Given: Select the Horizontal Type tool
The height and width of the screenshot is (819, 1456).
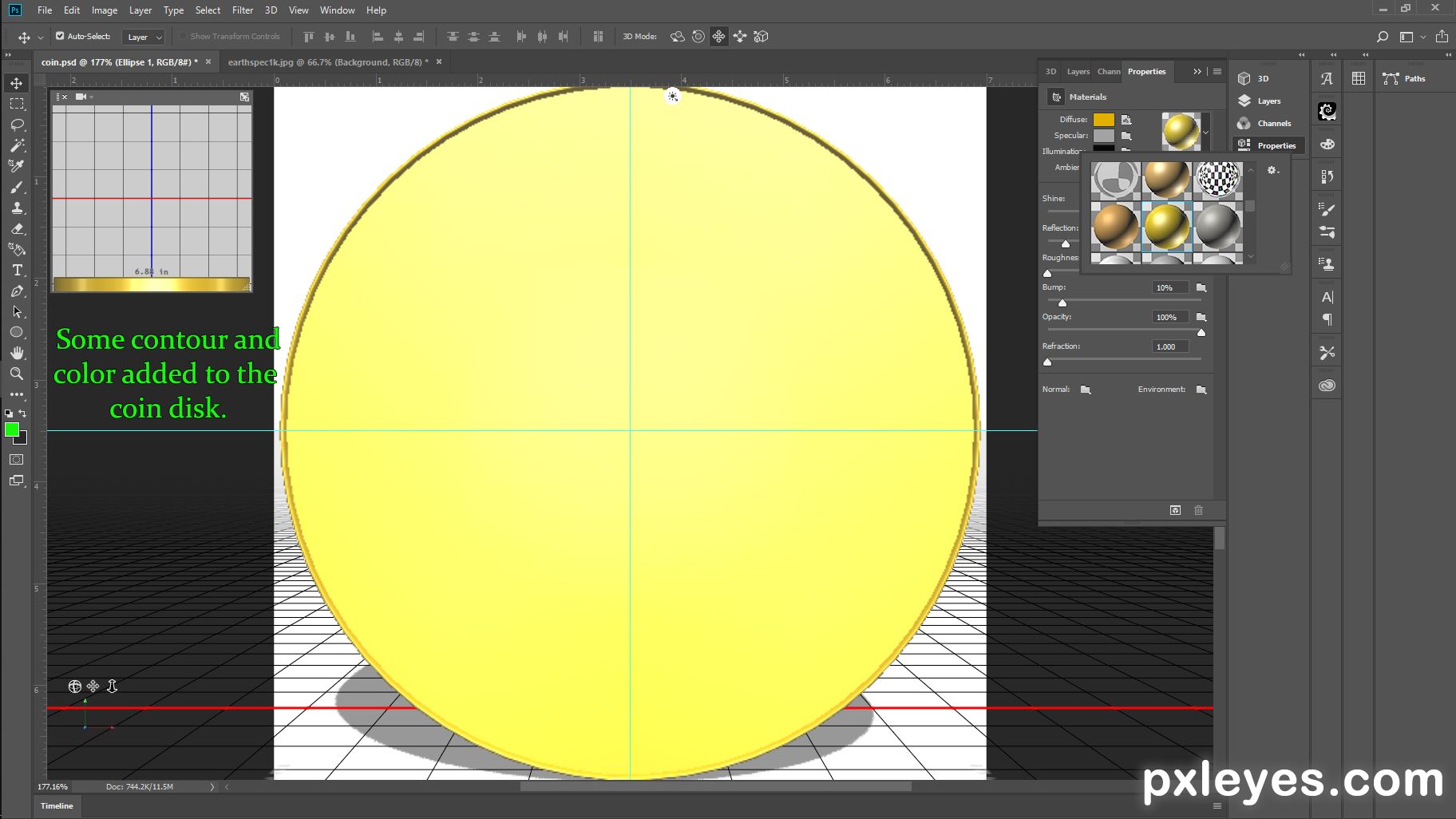Looking at the screenshot, I should click(x=17, y=270).
